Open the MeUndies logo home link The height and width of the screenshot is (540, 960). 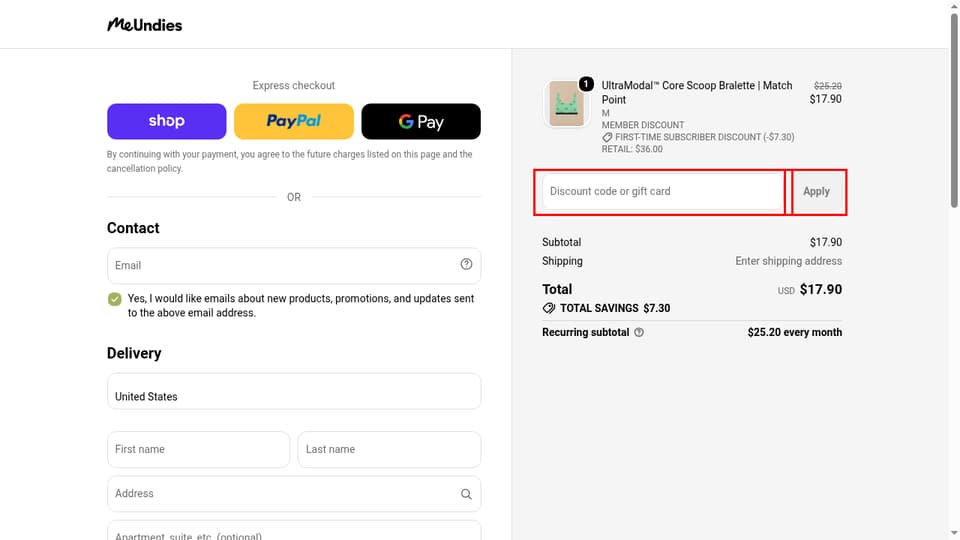[x=144, y=24]
